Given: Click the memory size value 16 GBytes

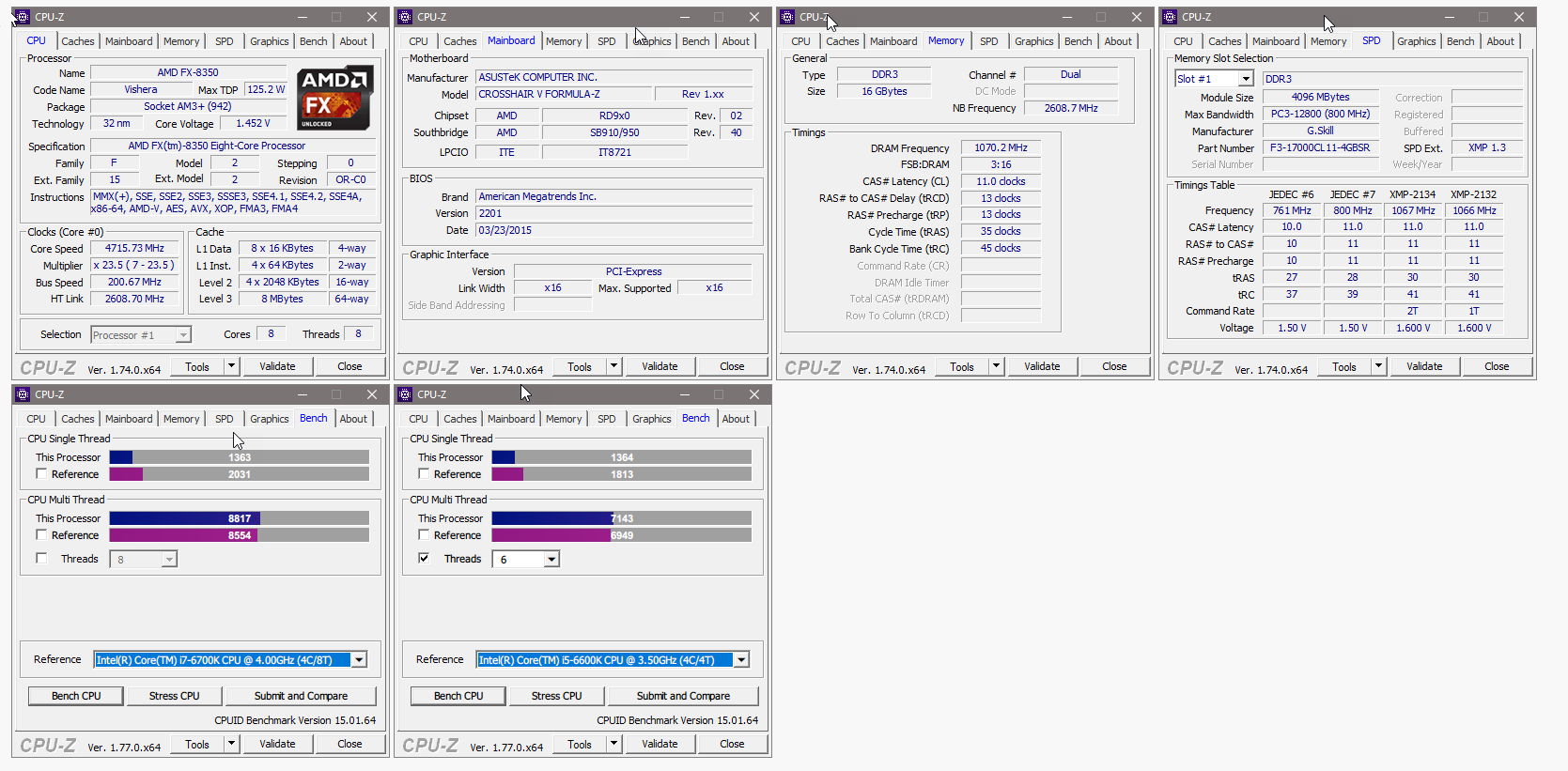Looking at the screenshot, I should coord(884,91).
